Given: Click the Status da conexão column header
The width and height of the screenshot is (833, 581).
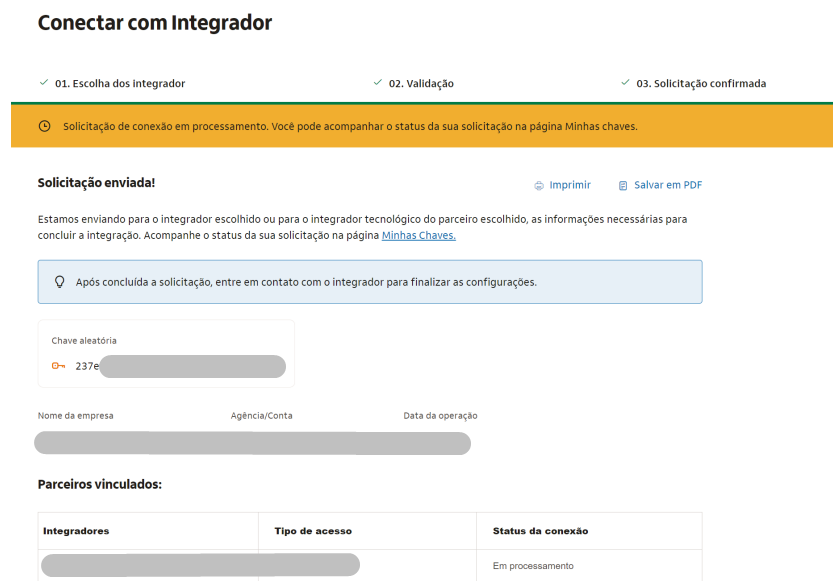Looking at the screenshot, I should click(x=540, y=531).
